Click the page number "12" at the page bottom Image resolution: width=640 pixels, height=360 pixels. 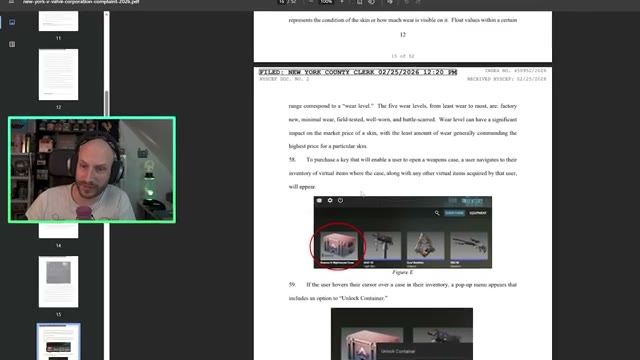point(403,35)
